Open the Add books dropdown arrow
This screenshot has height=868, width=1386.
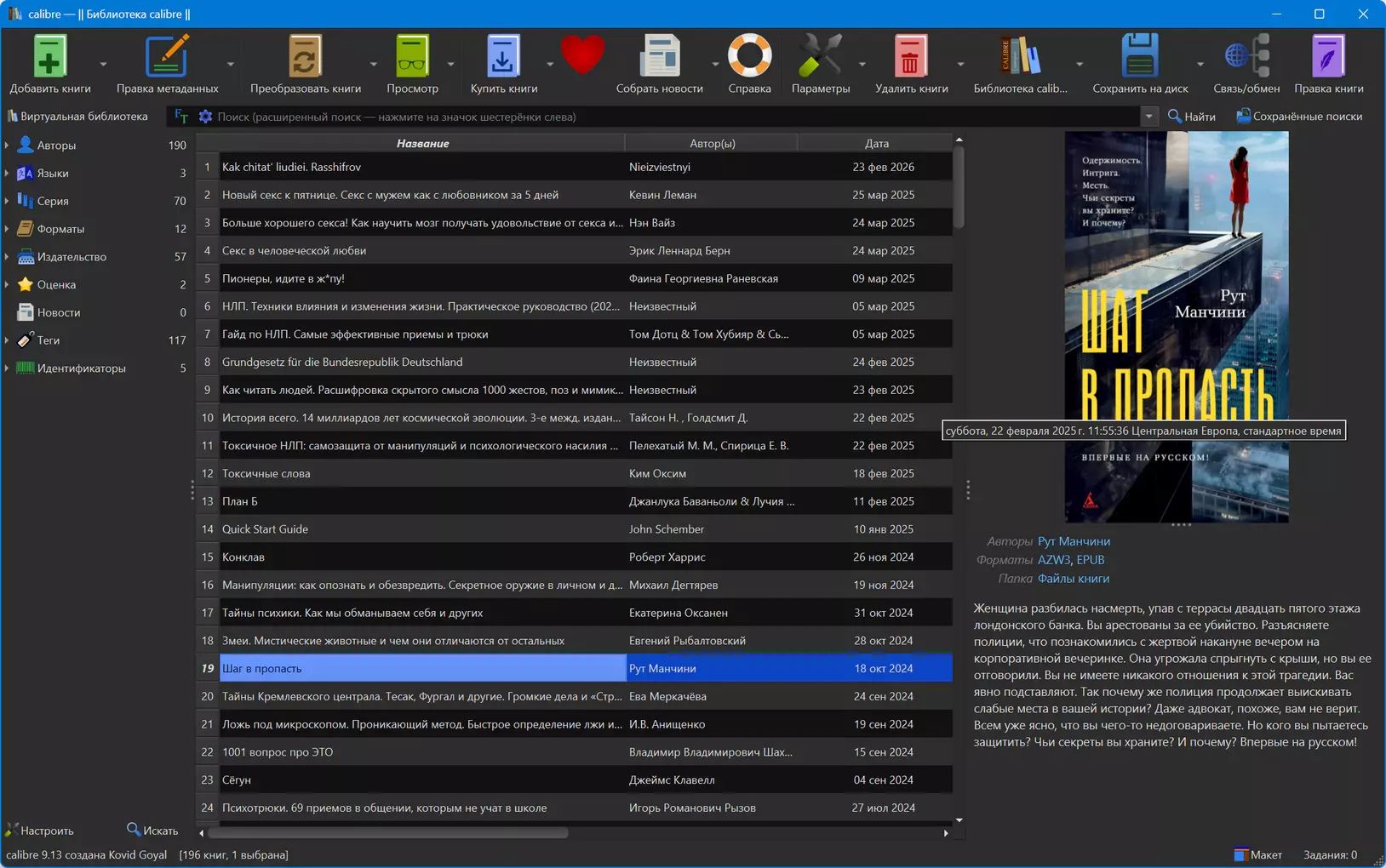coord(103,65)
